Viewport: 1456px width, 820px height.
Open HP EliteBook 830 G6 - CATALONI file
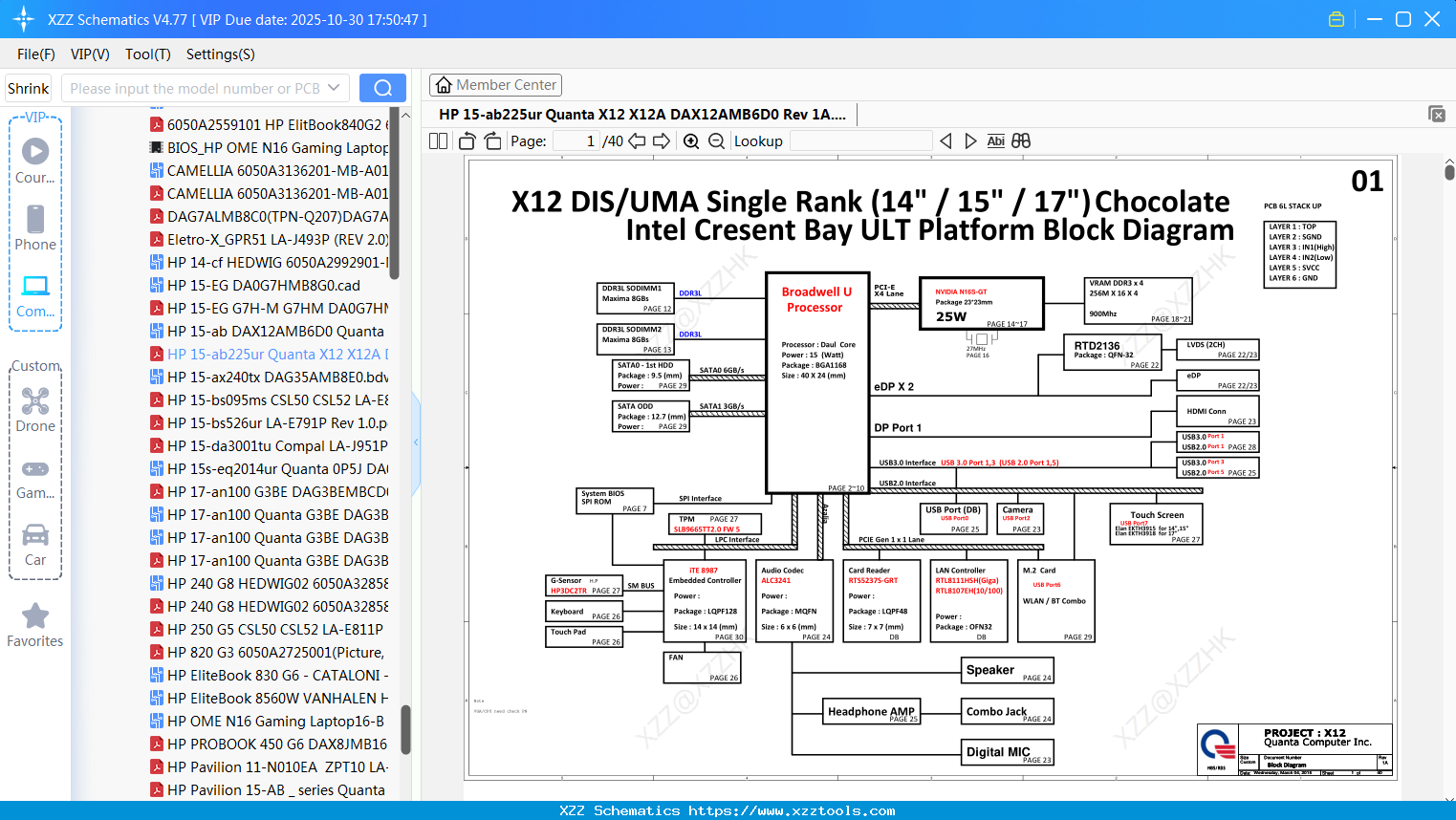click(x=270, y=676)
